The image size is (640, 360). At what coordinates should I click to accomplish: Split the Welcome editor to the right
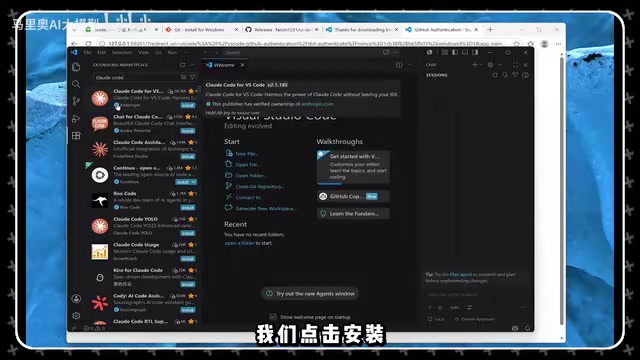point(399,65)
